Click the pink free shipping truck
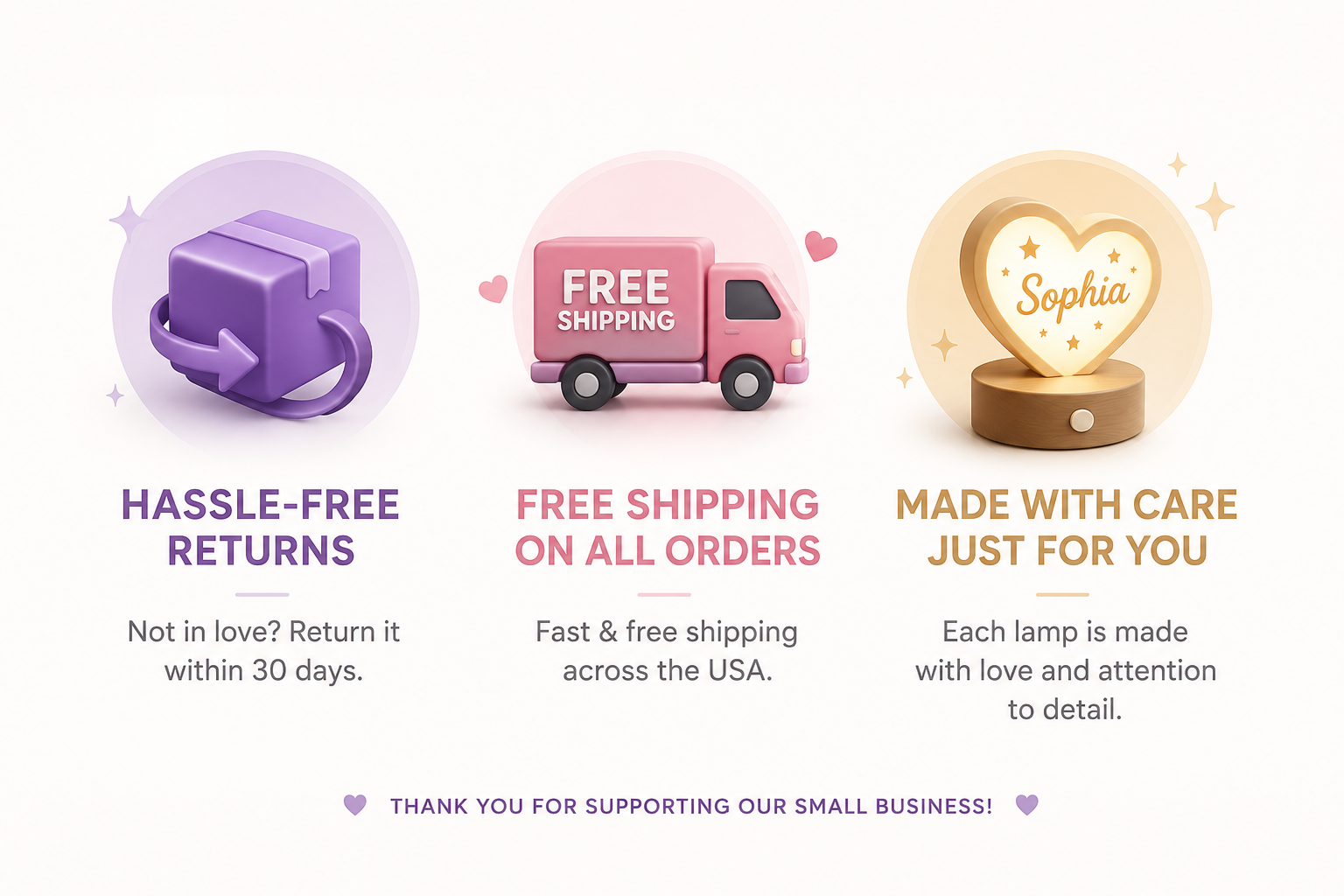Screen dimensions: 1344x896 pyautogui.click(x=669, y=323)
